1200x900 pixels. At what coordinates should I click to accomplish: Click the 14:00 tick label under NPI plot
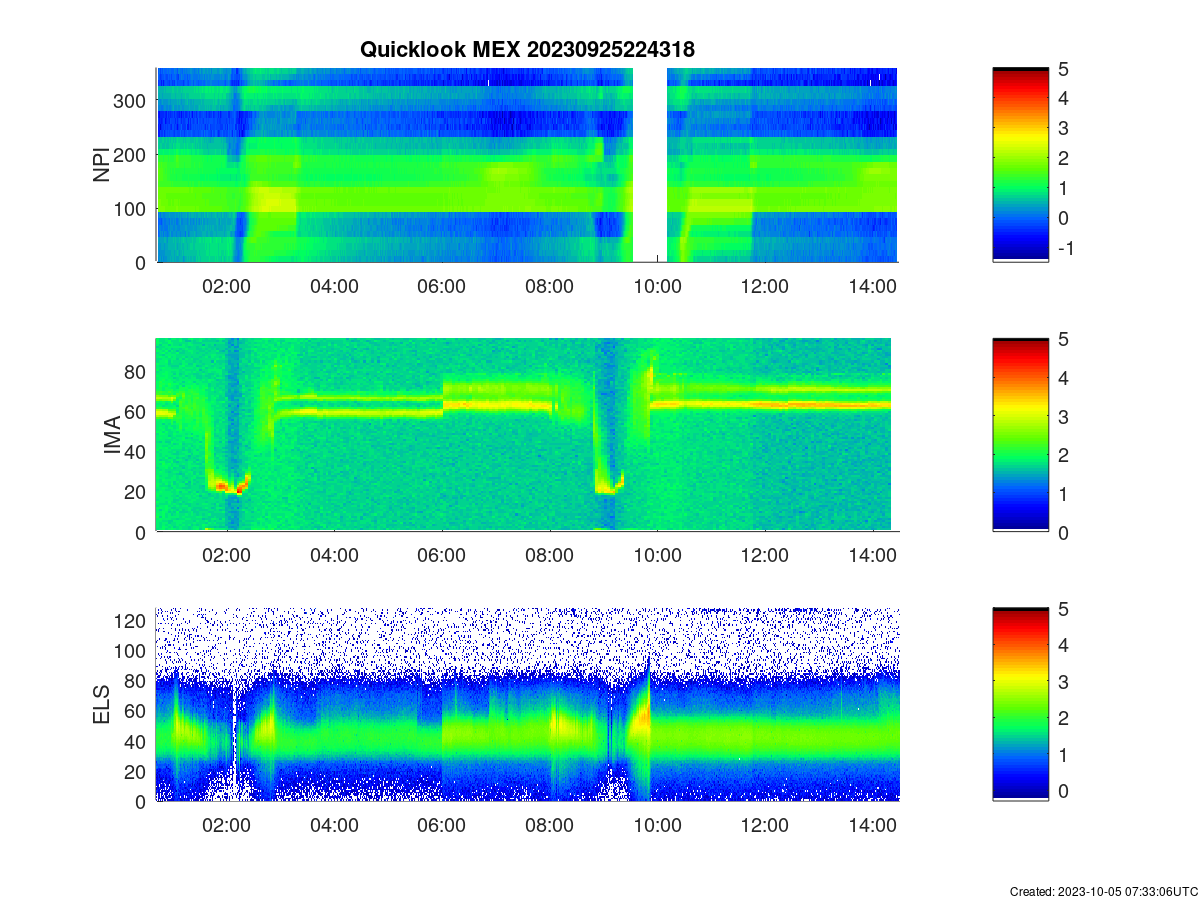872,286
